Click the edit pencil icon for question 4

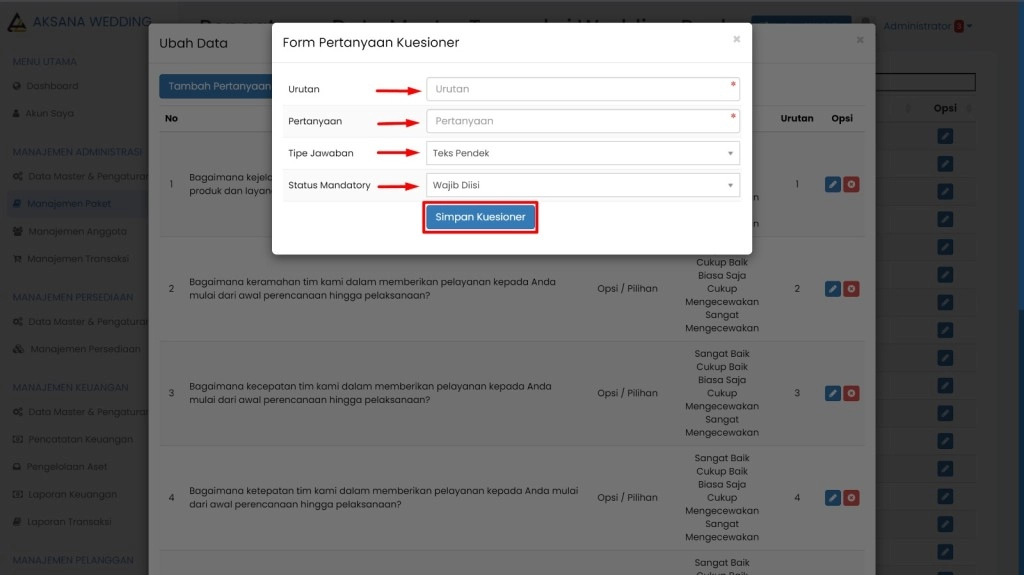click(x=832, y=497)
